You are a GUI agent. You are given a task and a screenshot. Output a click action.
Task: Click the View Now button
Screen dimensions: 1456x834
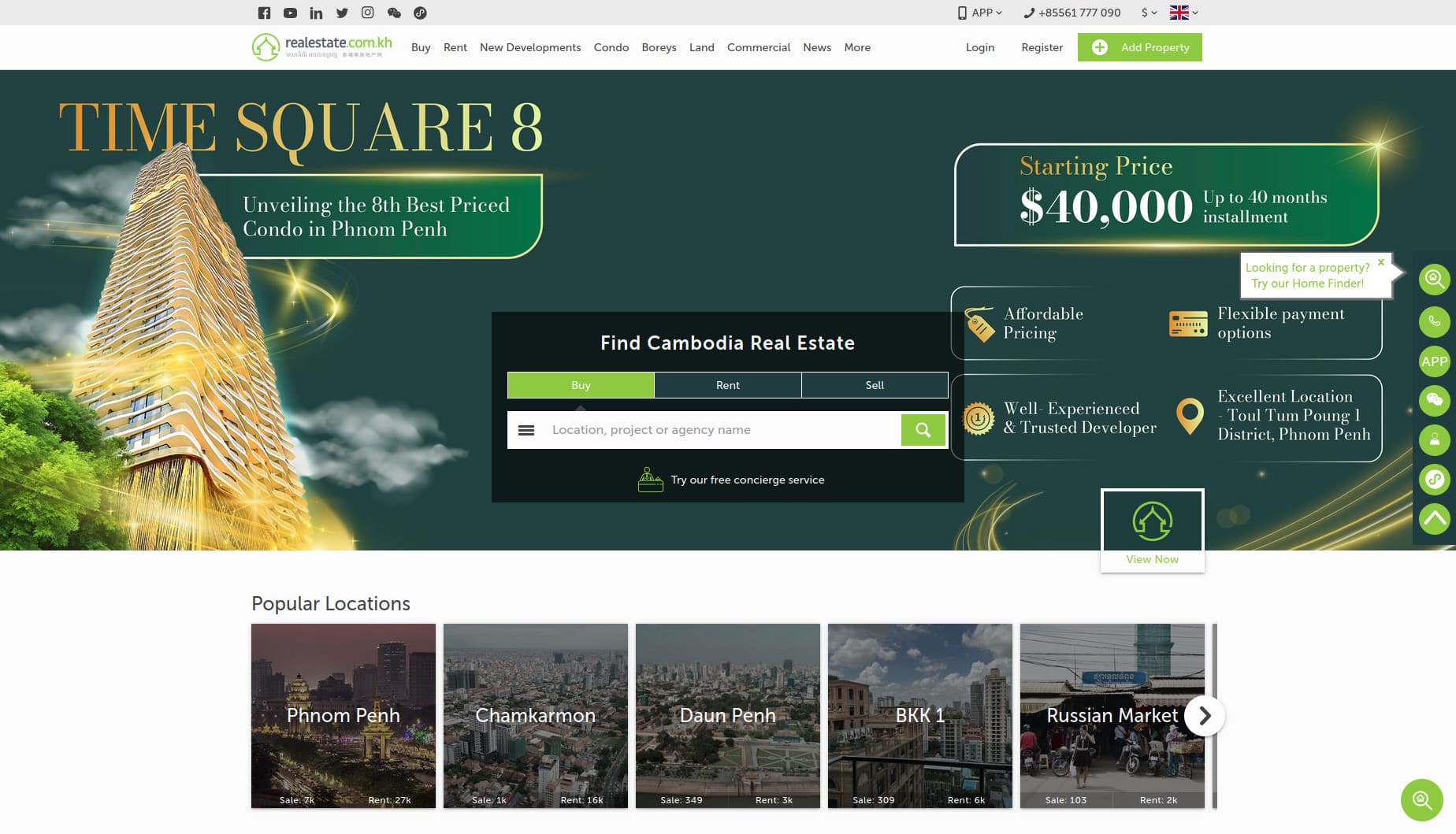point(1152,559)
